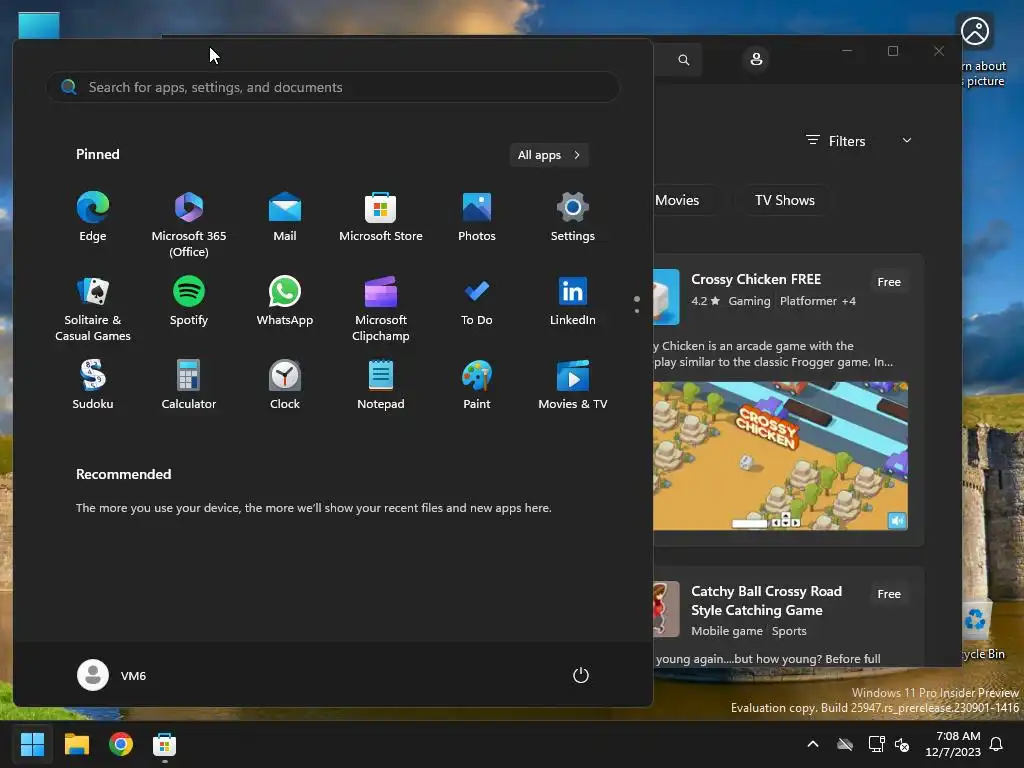
Task: Open the Clock app
Action: tap(285, 385)
